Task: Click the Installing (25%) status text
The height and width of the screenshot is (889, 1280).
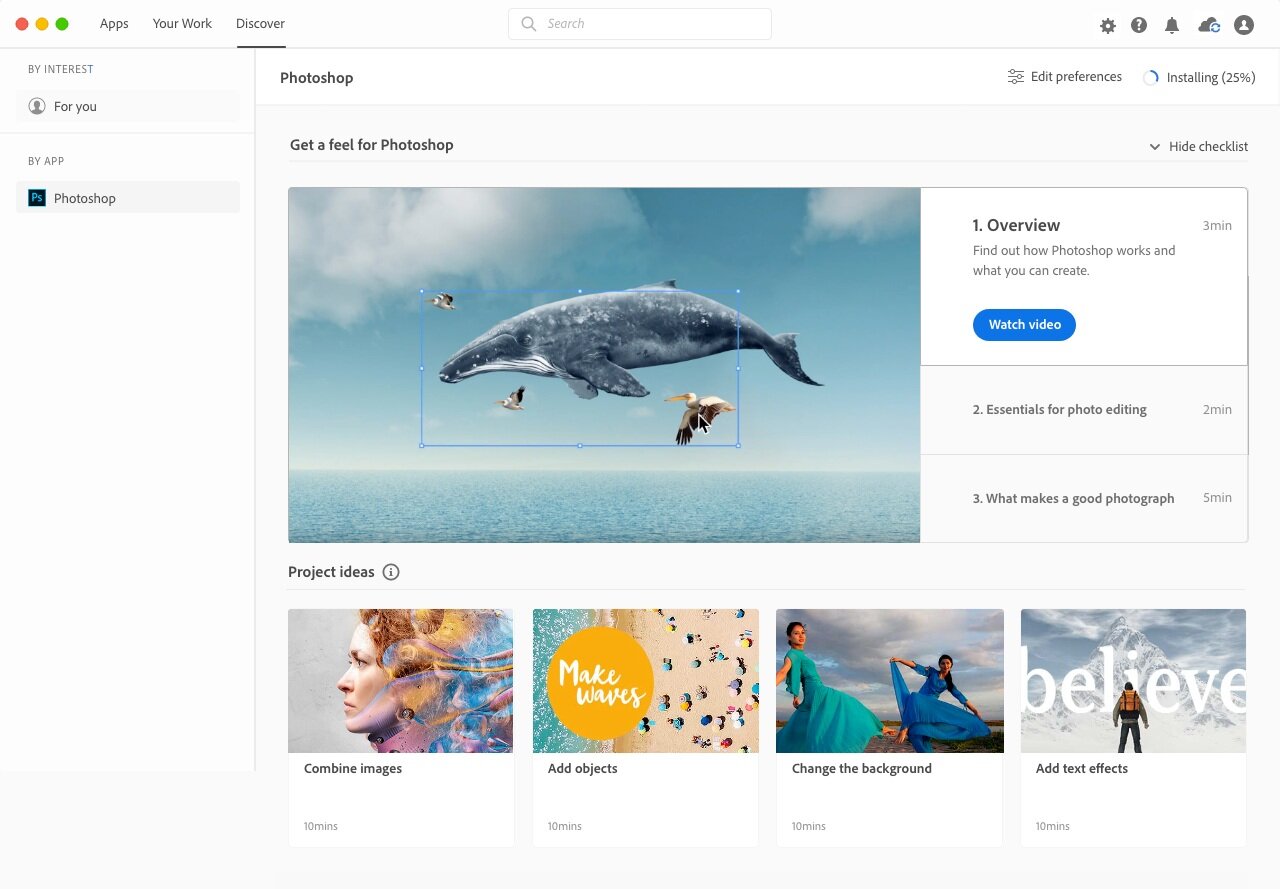Action: click(x=1211, y=77)
